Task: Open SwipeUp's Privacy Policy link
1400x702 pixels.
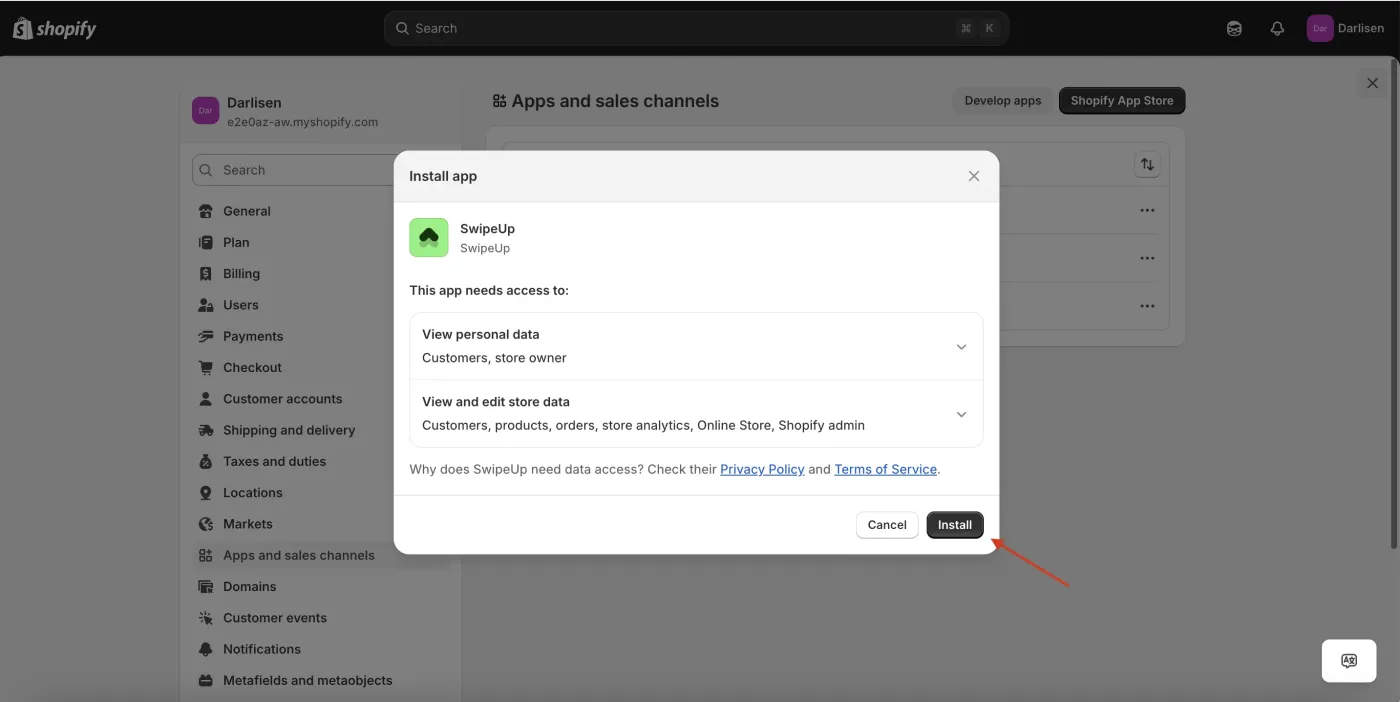Action: (762, 469)
